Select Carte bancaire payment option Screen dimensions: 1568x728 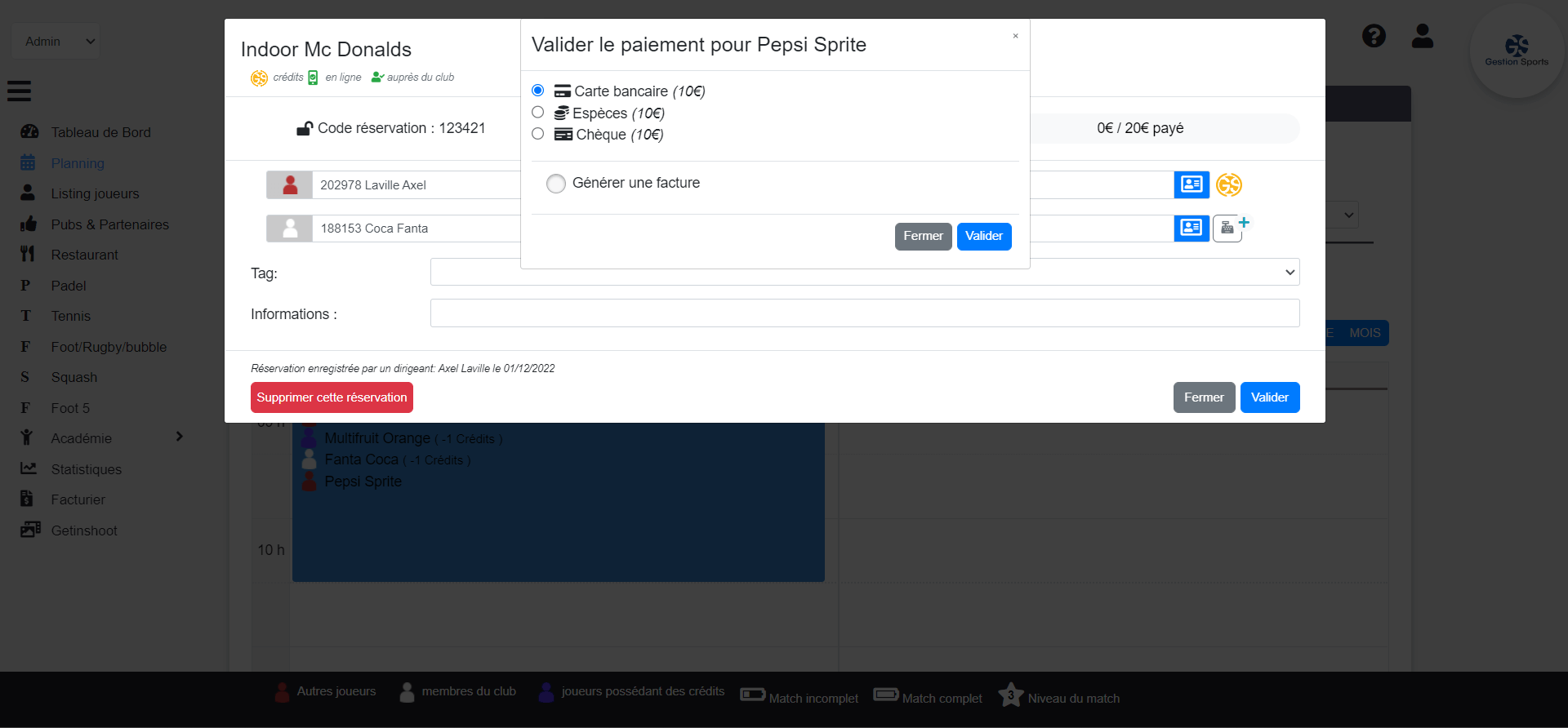tap(537, 91)
